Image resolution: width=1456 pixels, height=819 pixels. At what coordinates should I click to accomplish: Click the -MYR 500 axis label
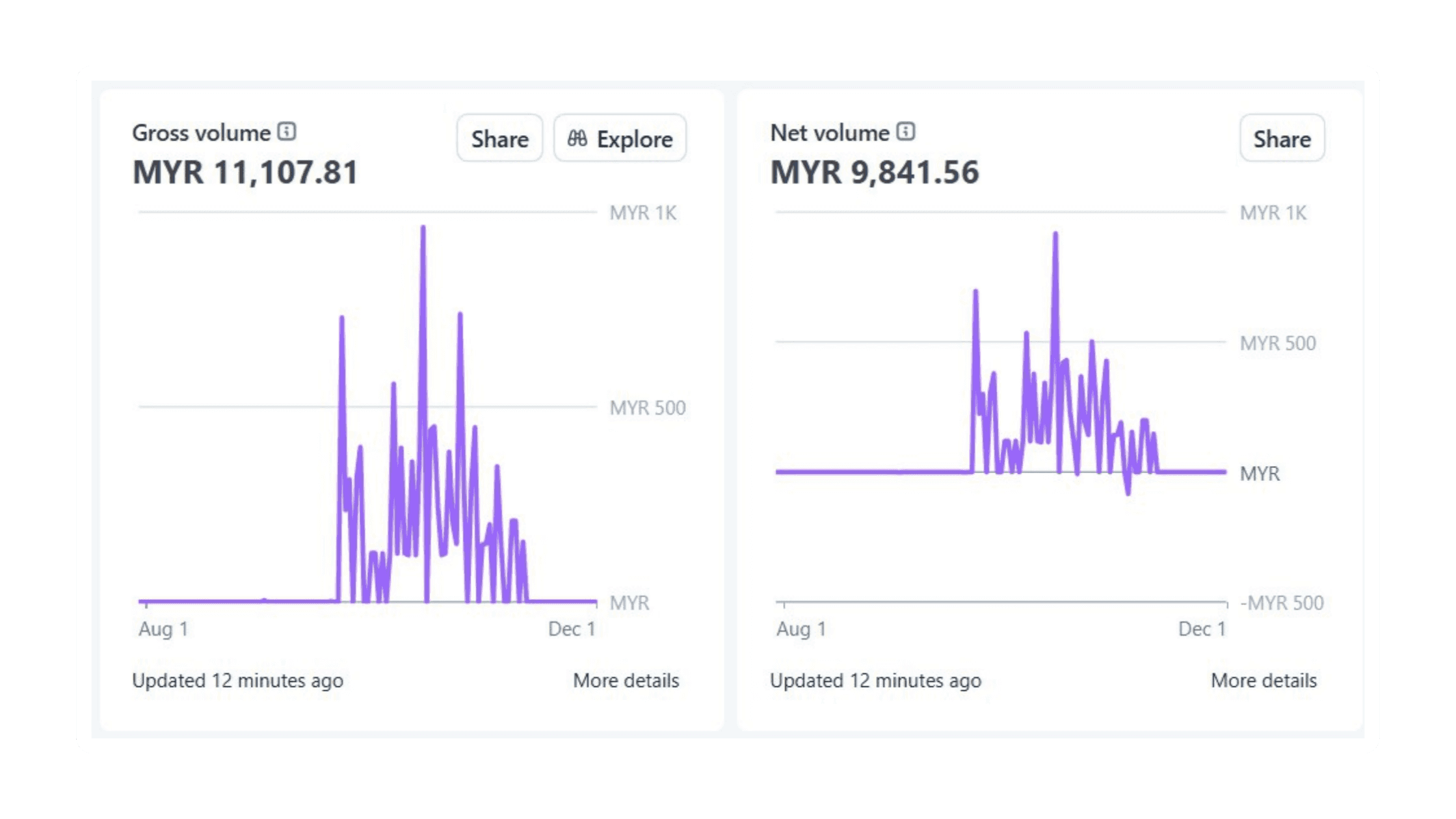click(x=1281, y=603)
